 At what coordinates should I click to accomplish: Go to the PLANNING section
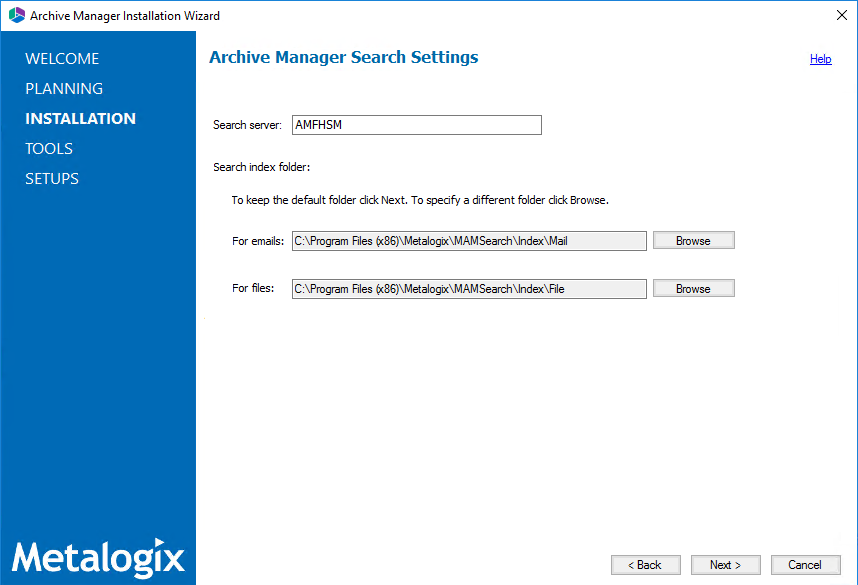point(64,89)
